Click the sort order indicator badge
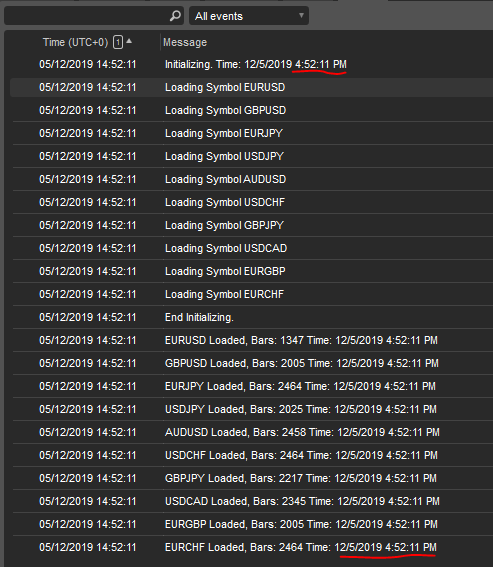The width and height of the screenshot is (493, 567). [118, 42]
